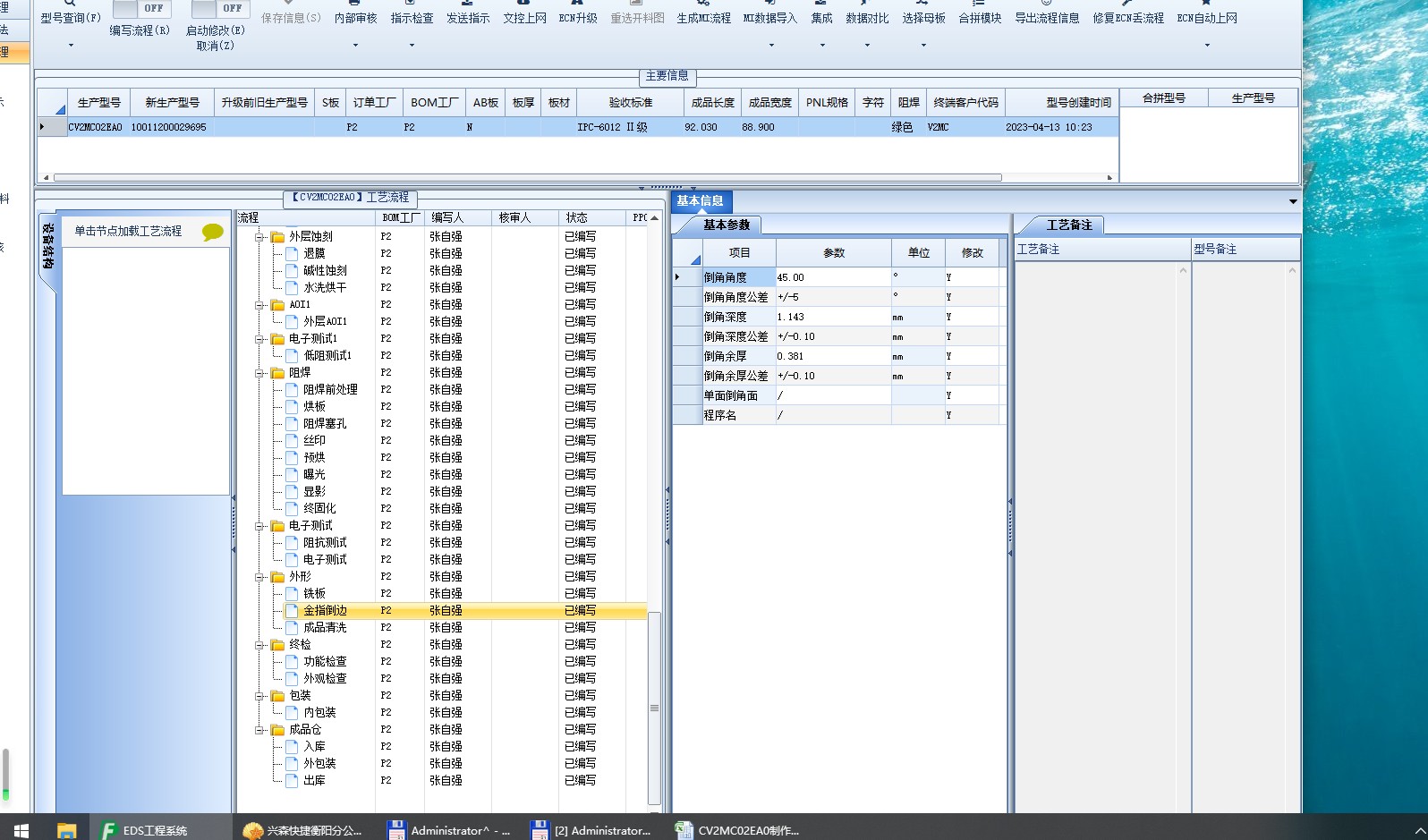Click 导出流程信息 toolbar button
This screenshot has height=840, width=1428.
1047,18
